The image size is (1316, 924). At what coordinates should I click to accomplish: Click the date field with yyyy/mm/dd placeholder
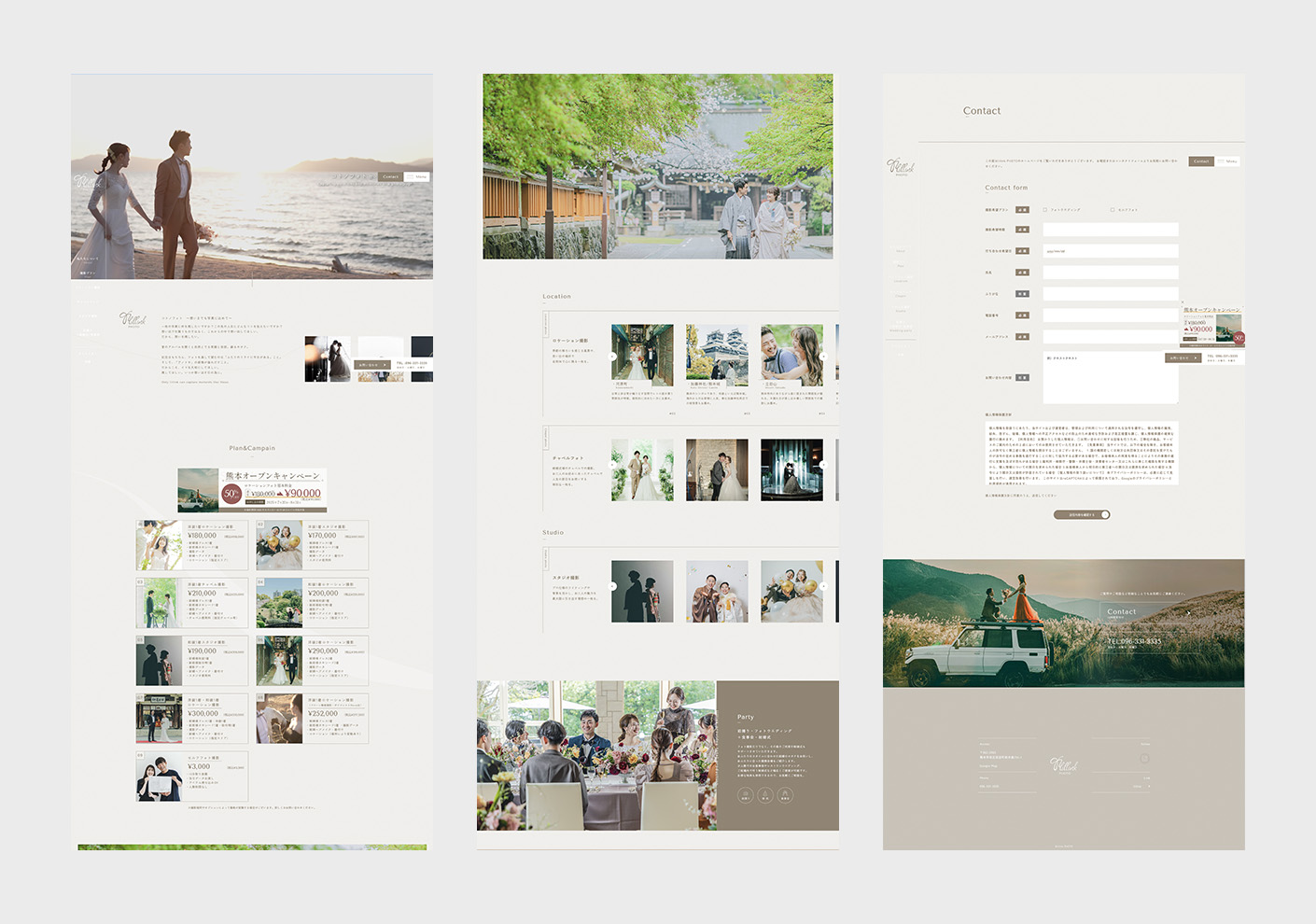[1110, 251]
